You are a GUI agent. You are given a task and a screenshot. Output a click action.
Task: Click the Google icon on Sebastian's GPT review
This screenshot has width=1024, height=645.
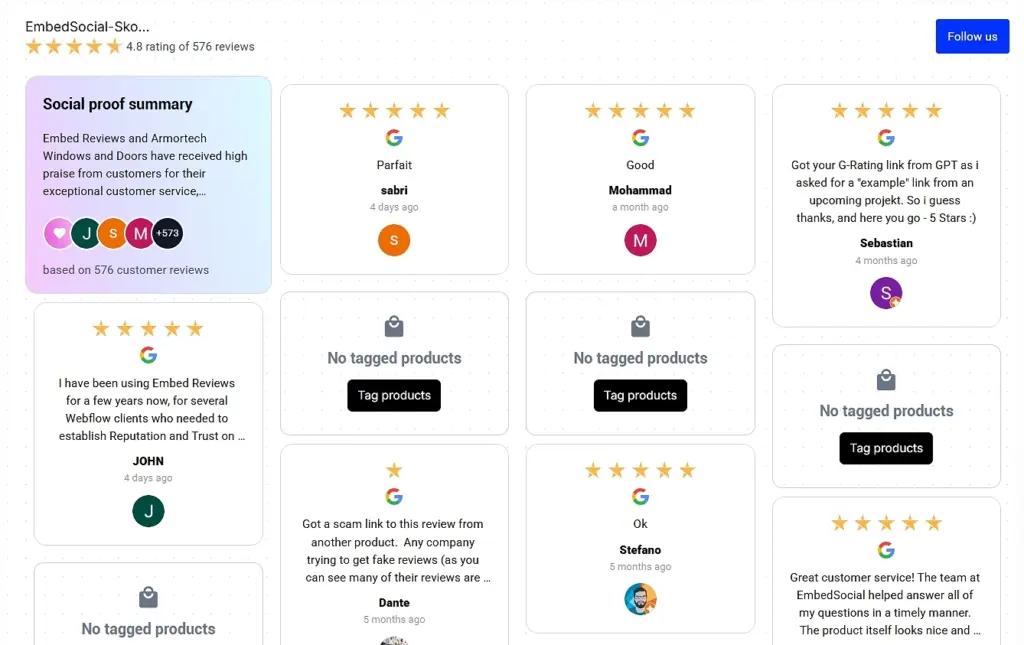click(886, 137)
